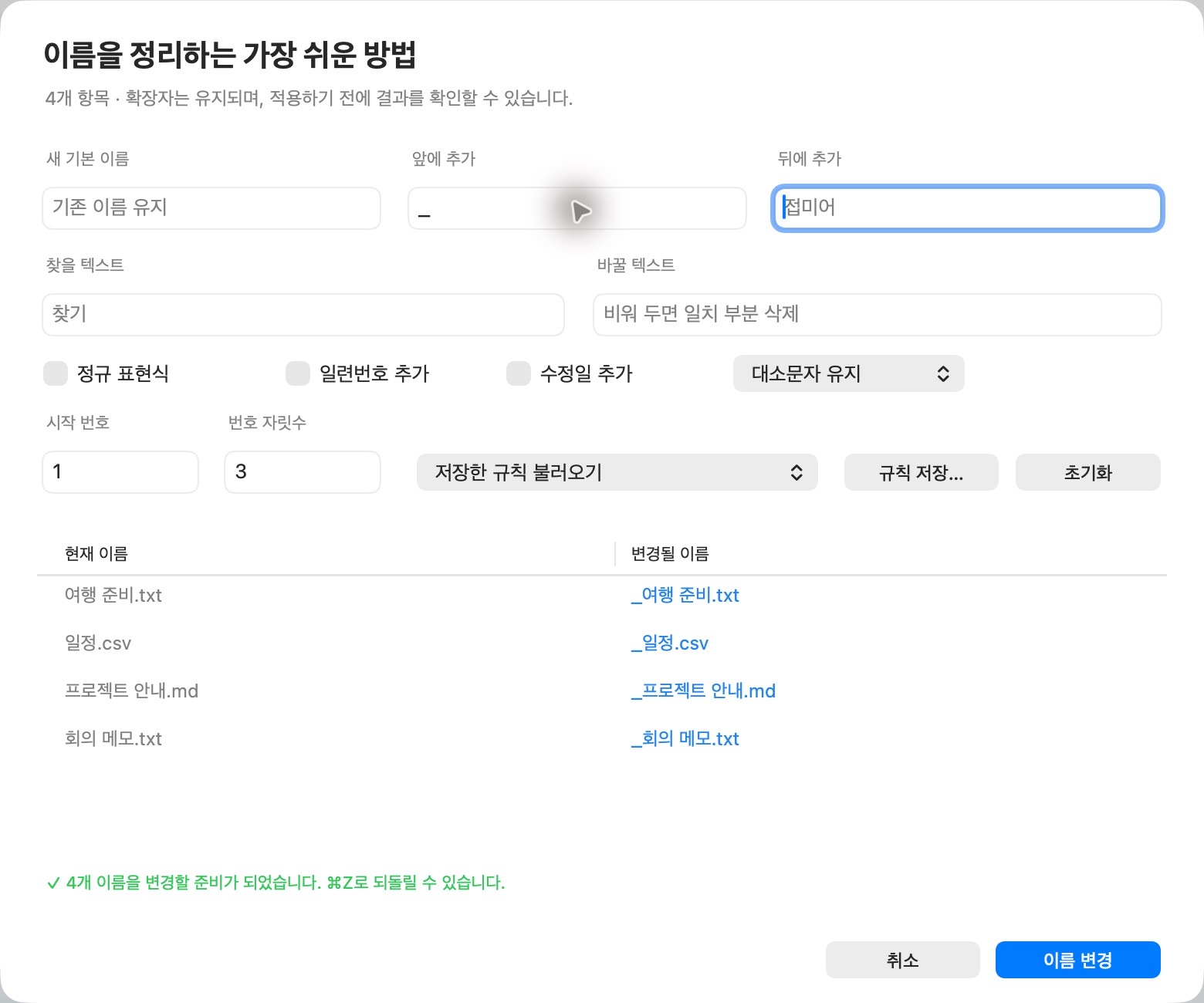
Task: Click the 4개 항목 subtitle text
Action: click(x=309, y=98)
